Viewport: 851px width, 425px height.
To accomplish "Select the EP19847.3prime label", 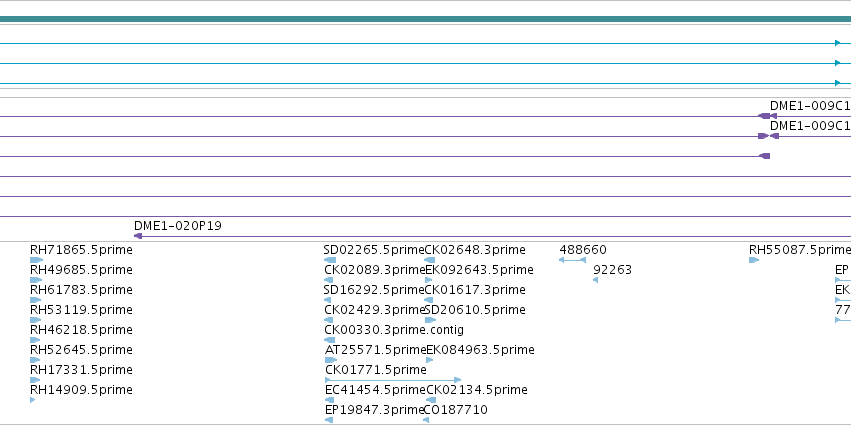I will click(x=374, y=409).
